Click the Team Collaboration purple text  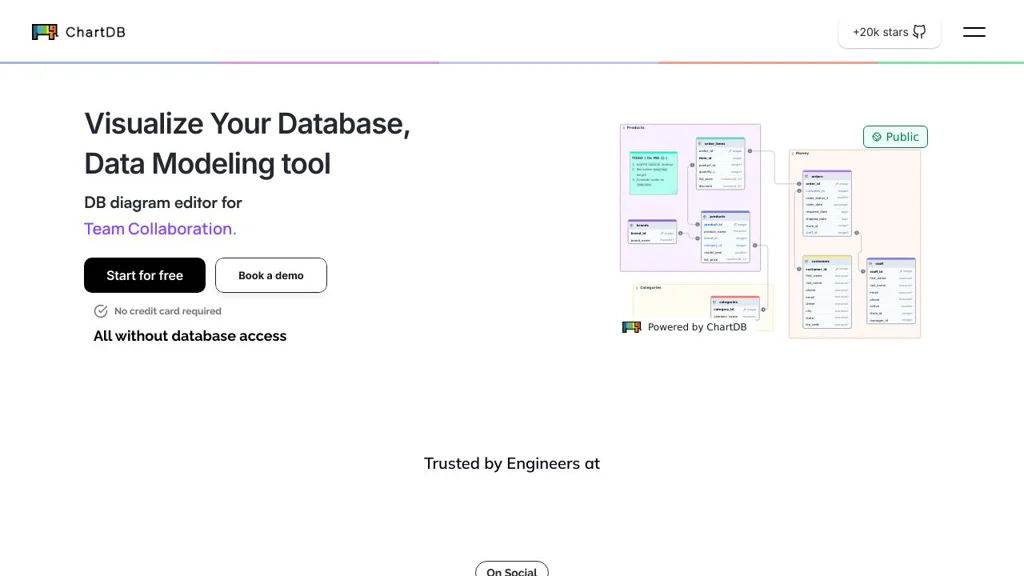[x=160, y=229]
